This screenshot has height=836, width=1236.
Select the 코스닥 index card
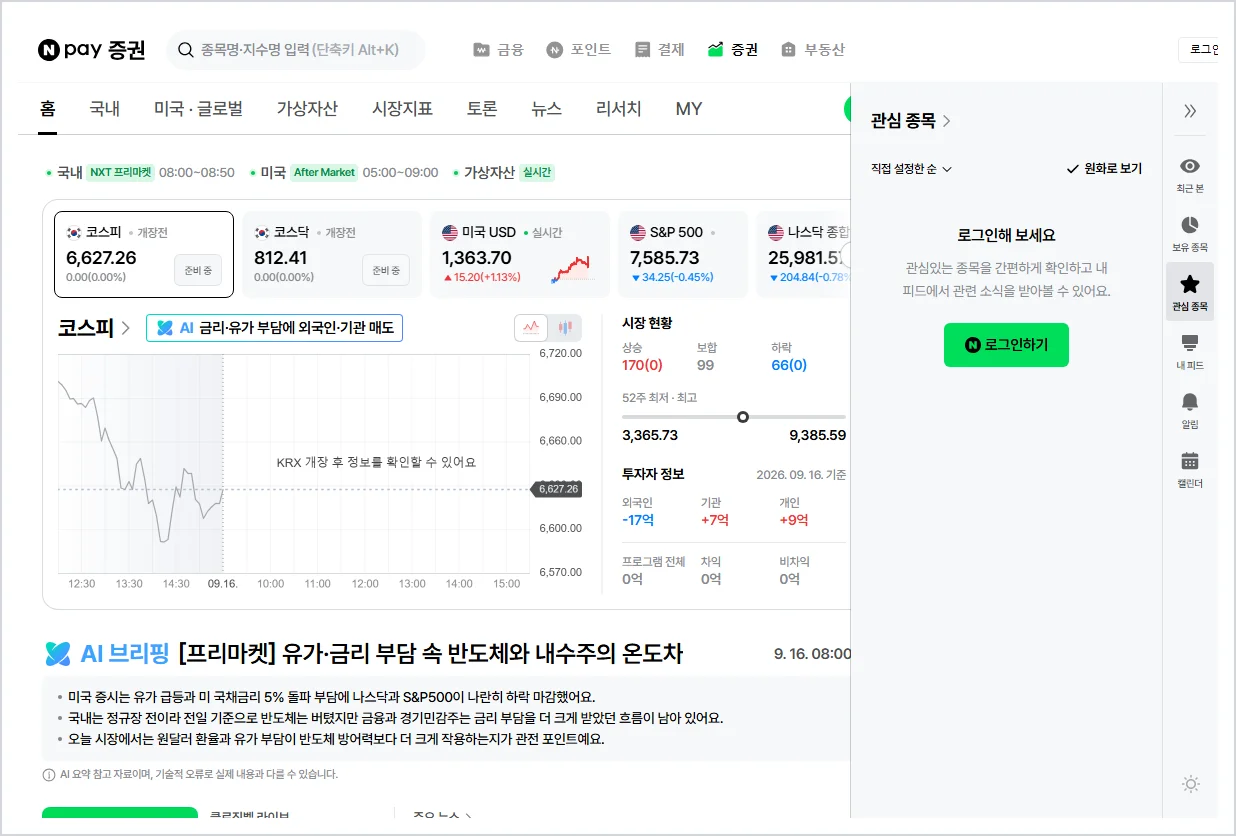pos(332,254)
